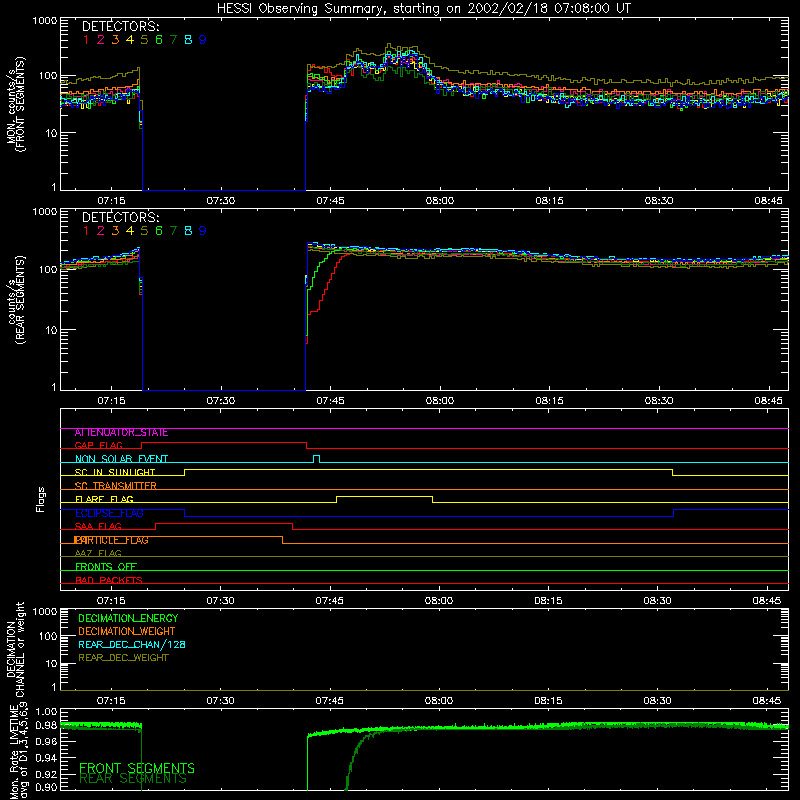Click the SC_TRANSMITTER flag label
800x800 pixels.
pos(116,486)
